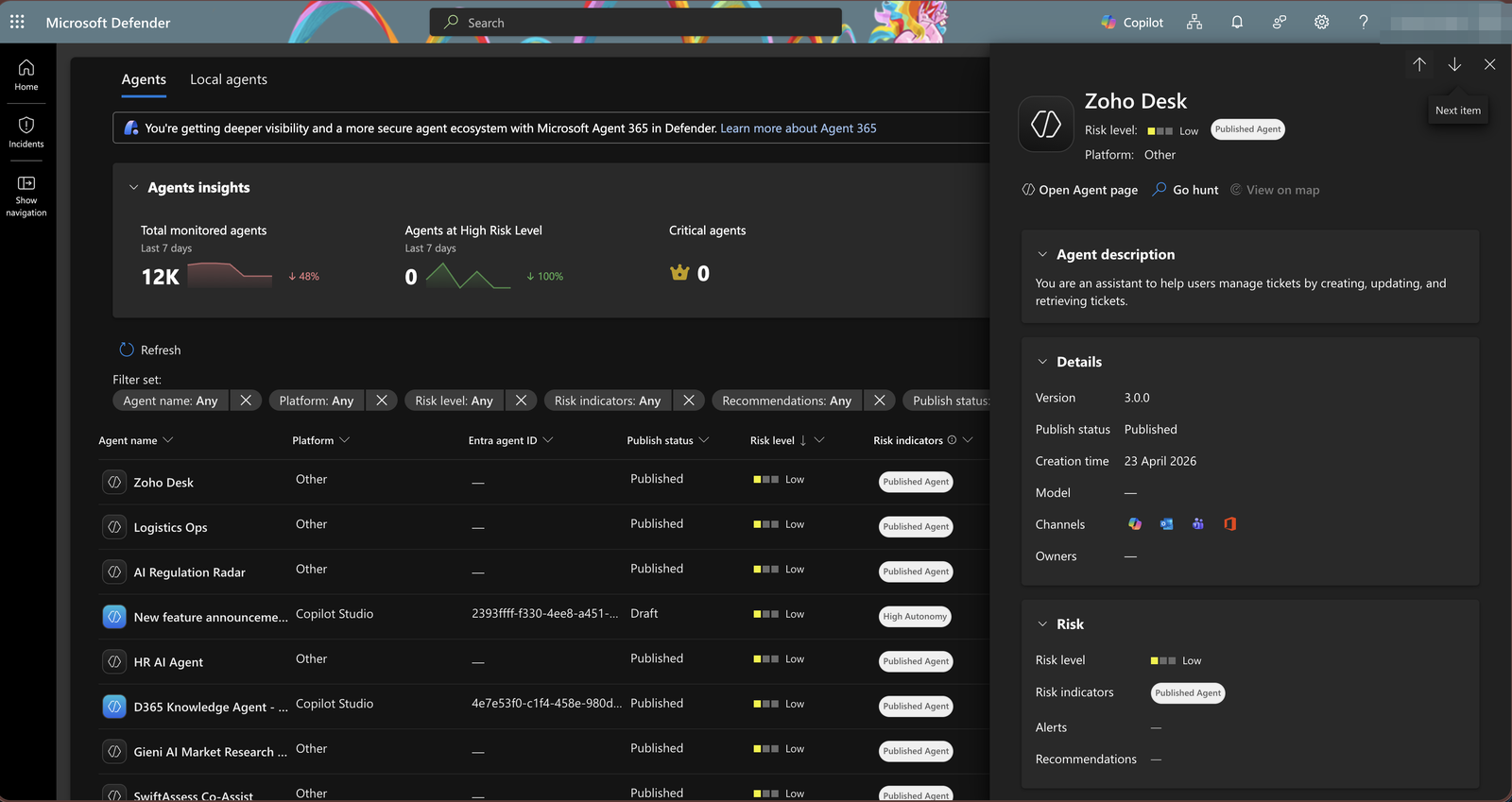
Task: Select the HR AI Agent name
Action: [168, 662]
